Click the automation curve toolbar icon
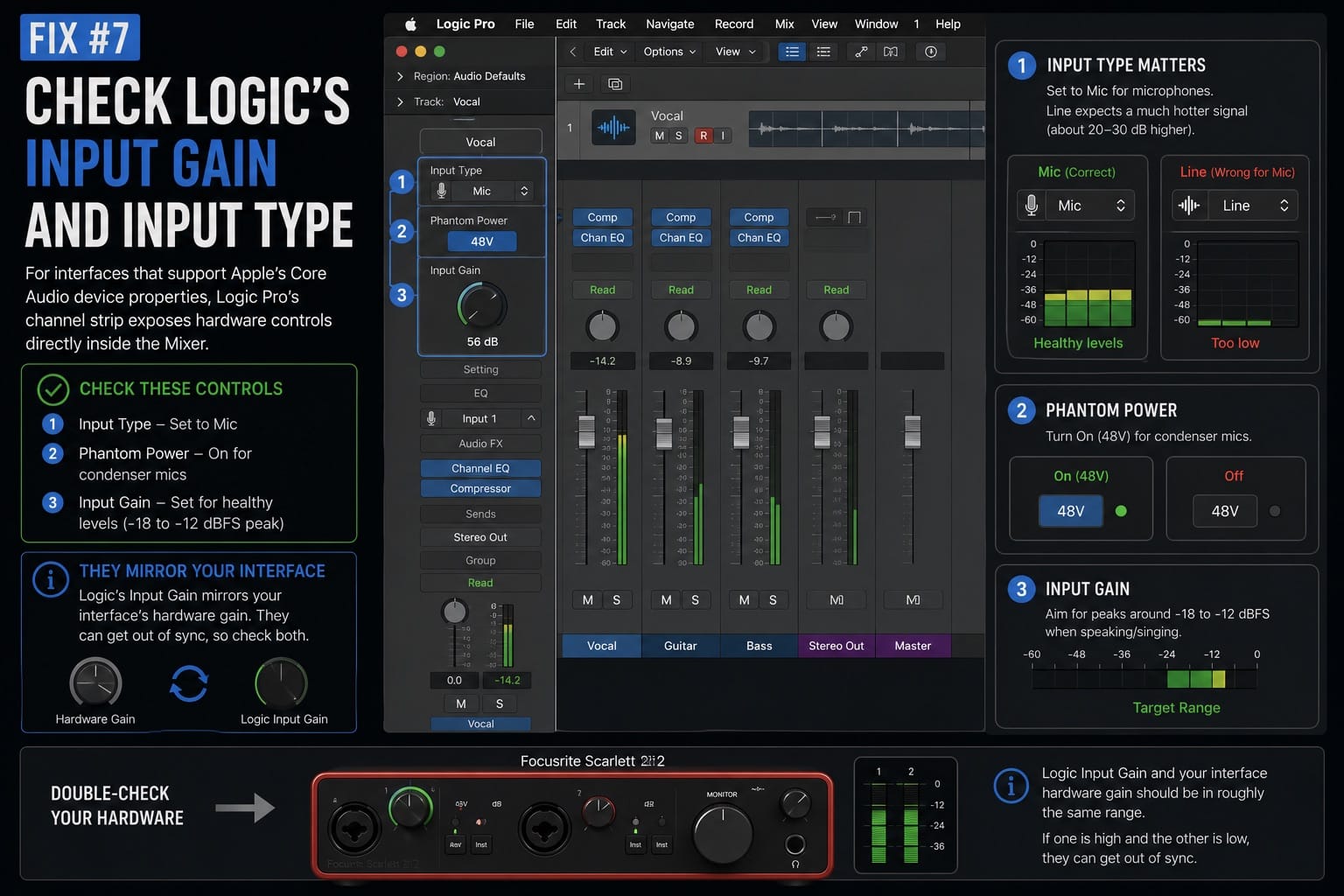Screen dimensions: 1344x896 861,52
